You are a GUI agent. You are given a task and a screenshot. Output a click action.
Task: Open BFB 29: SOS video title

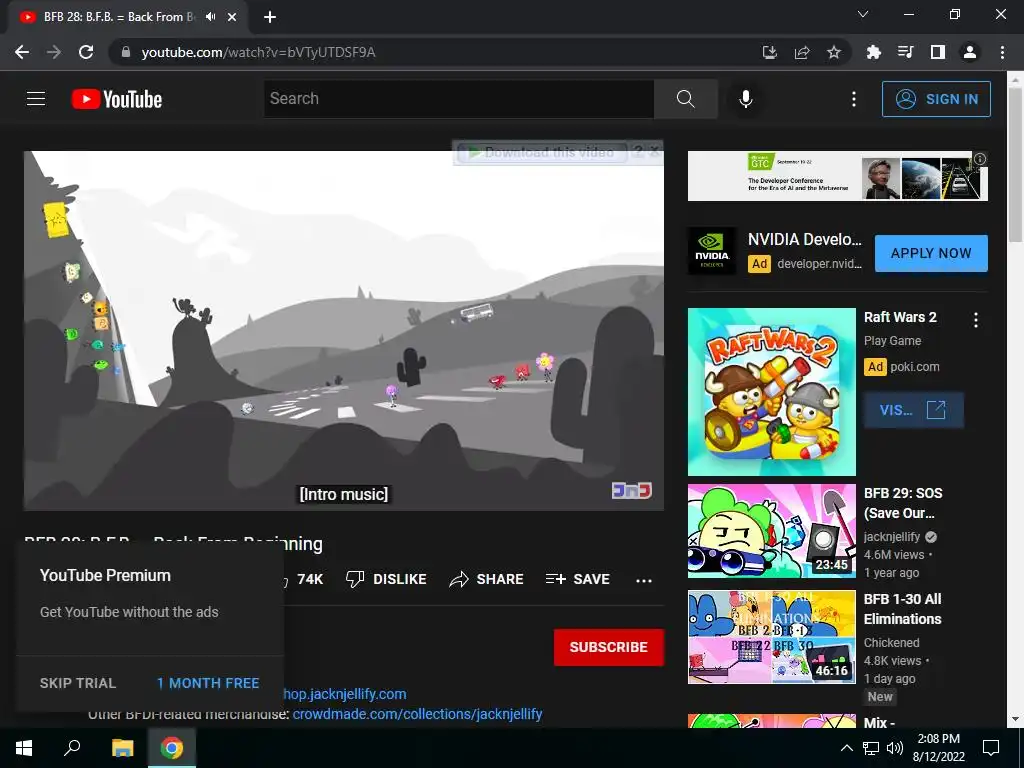pos(903,503)
